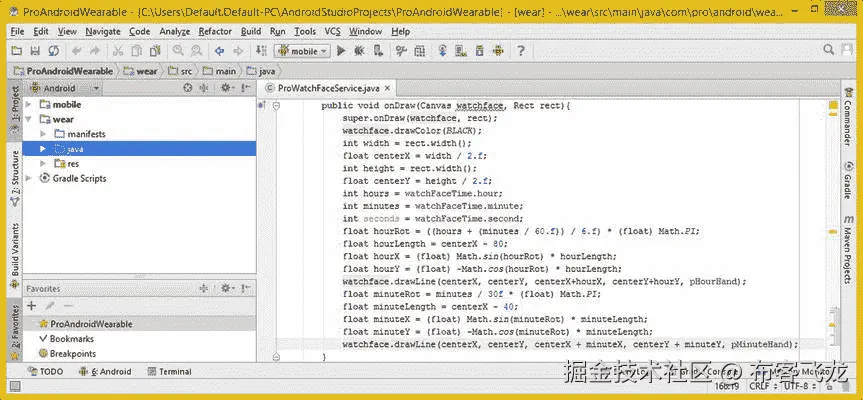863x400 pixels.
Task: Open the Analyze menu
Action: [x=174, y=31]
